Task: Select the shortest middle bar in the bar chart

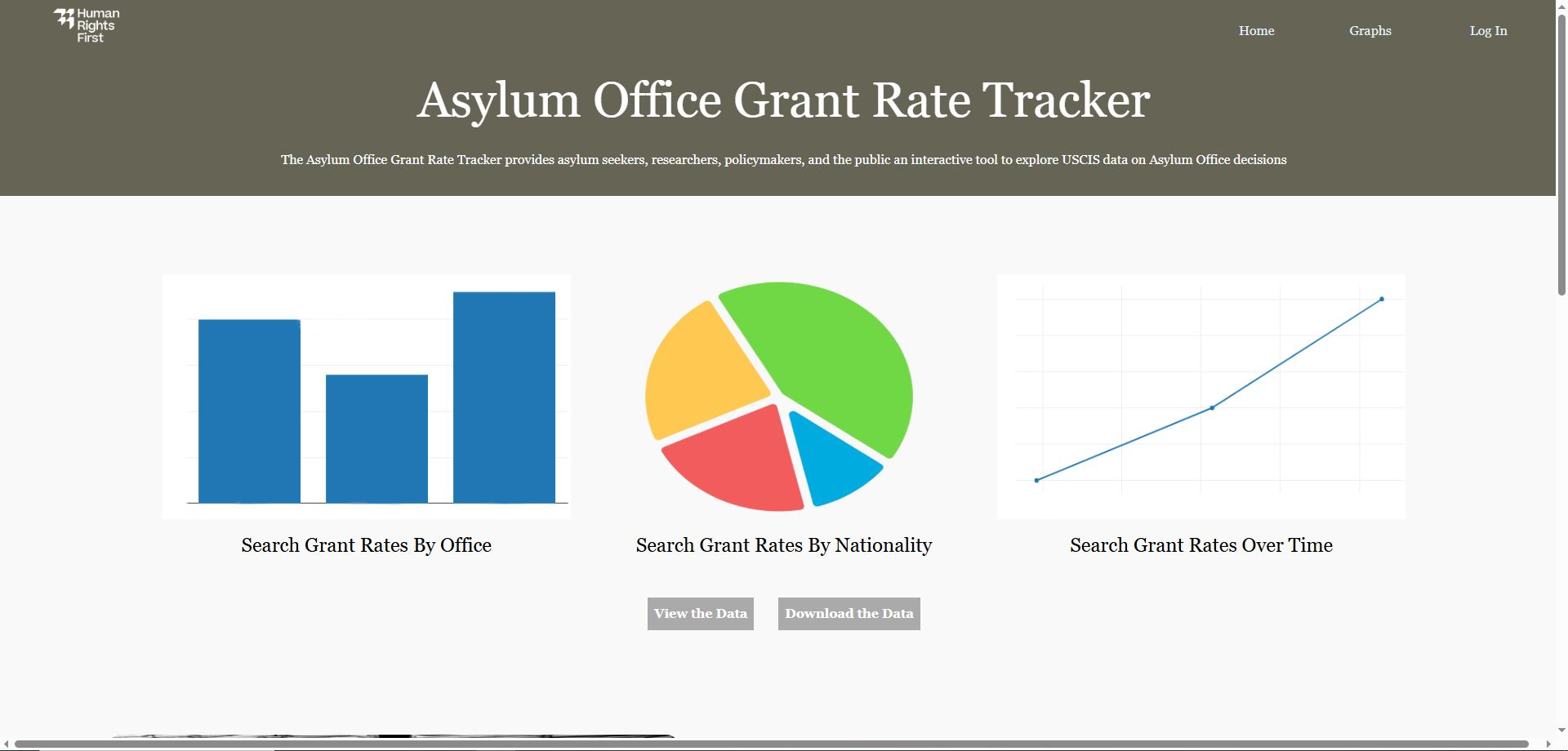Action: (376, 438)
